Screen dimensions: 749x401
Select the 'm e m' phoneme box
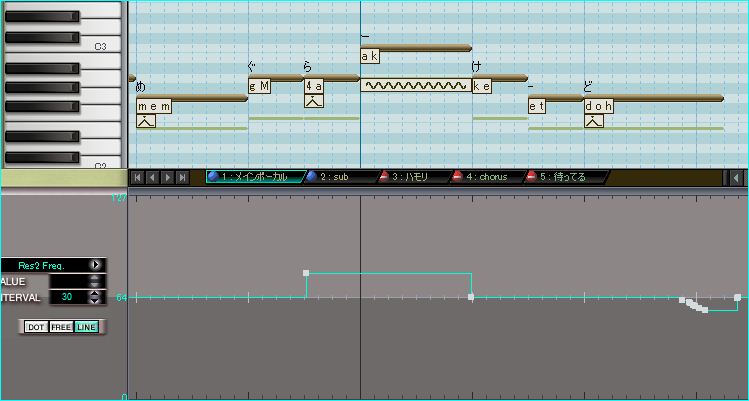coord(154,107)
